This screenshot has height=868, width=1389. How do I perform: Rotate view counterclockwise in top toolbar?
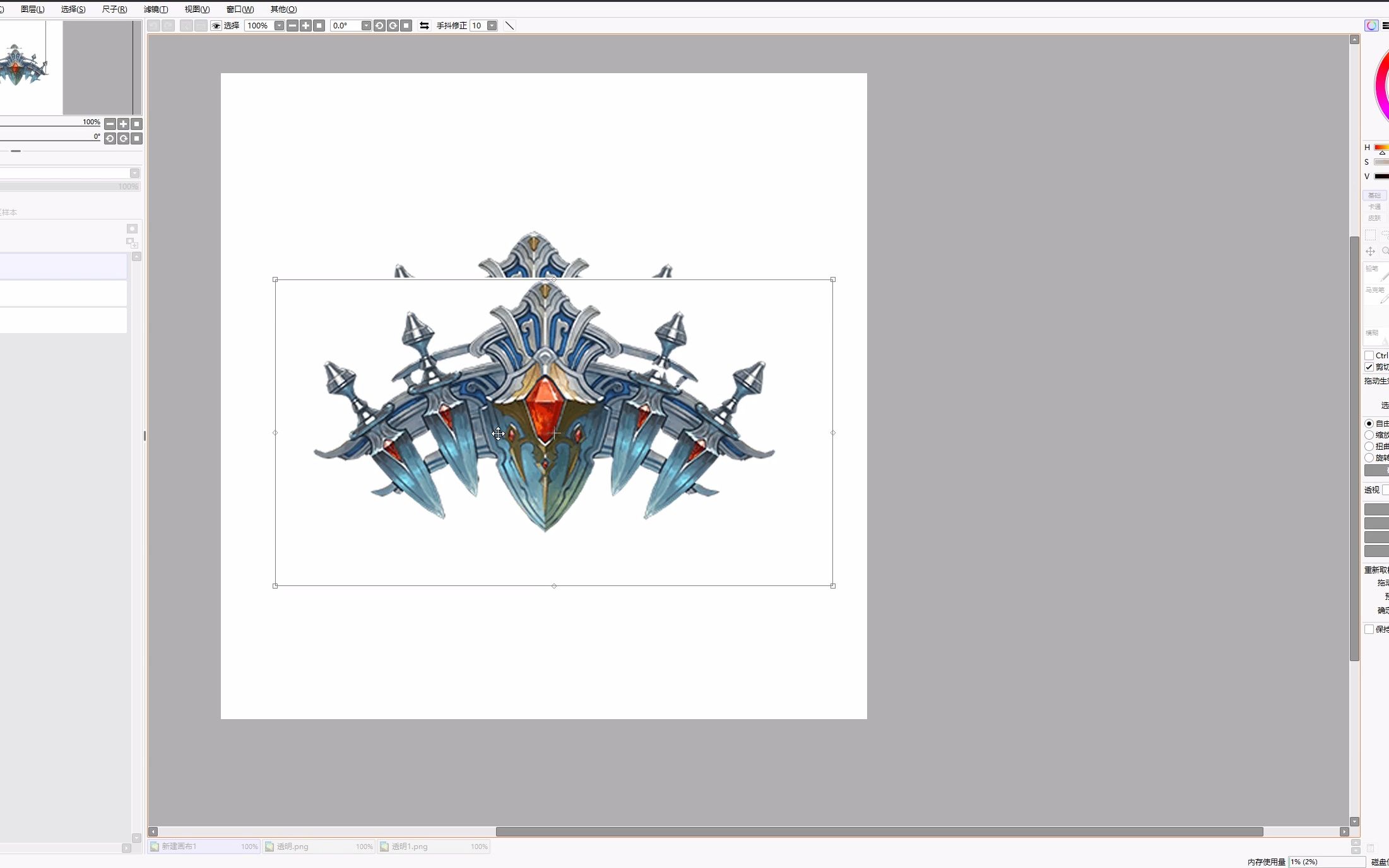click(x=379, y=26)
